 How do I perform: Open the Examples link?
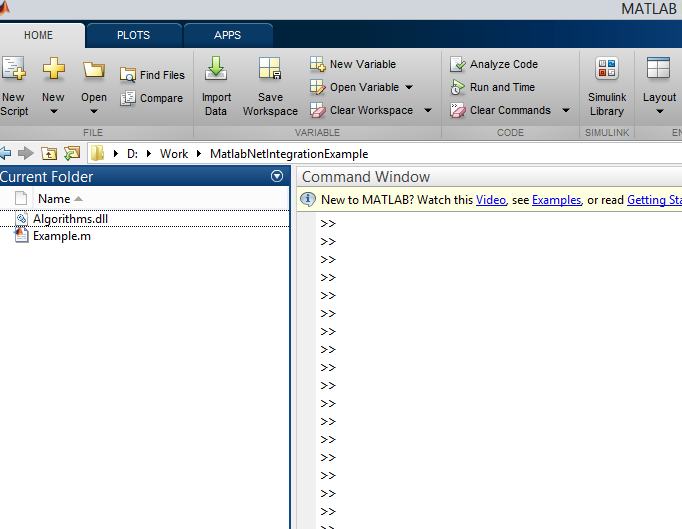click(x=556, y=200)
